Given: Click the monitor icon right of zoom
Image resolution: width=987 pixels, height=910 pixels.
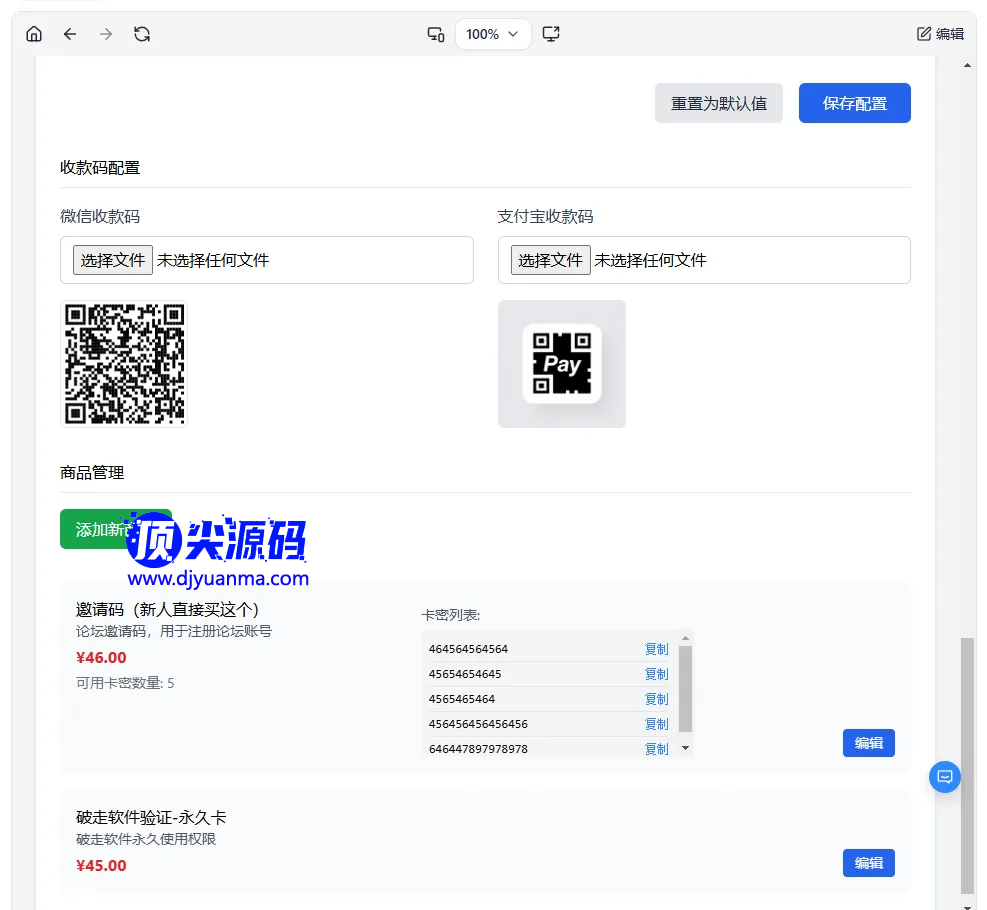Looking at the screenshot, I should click(x=551, y=34).
